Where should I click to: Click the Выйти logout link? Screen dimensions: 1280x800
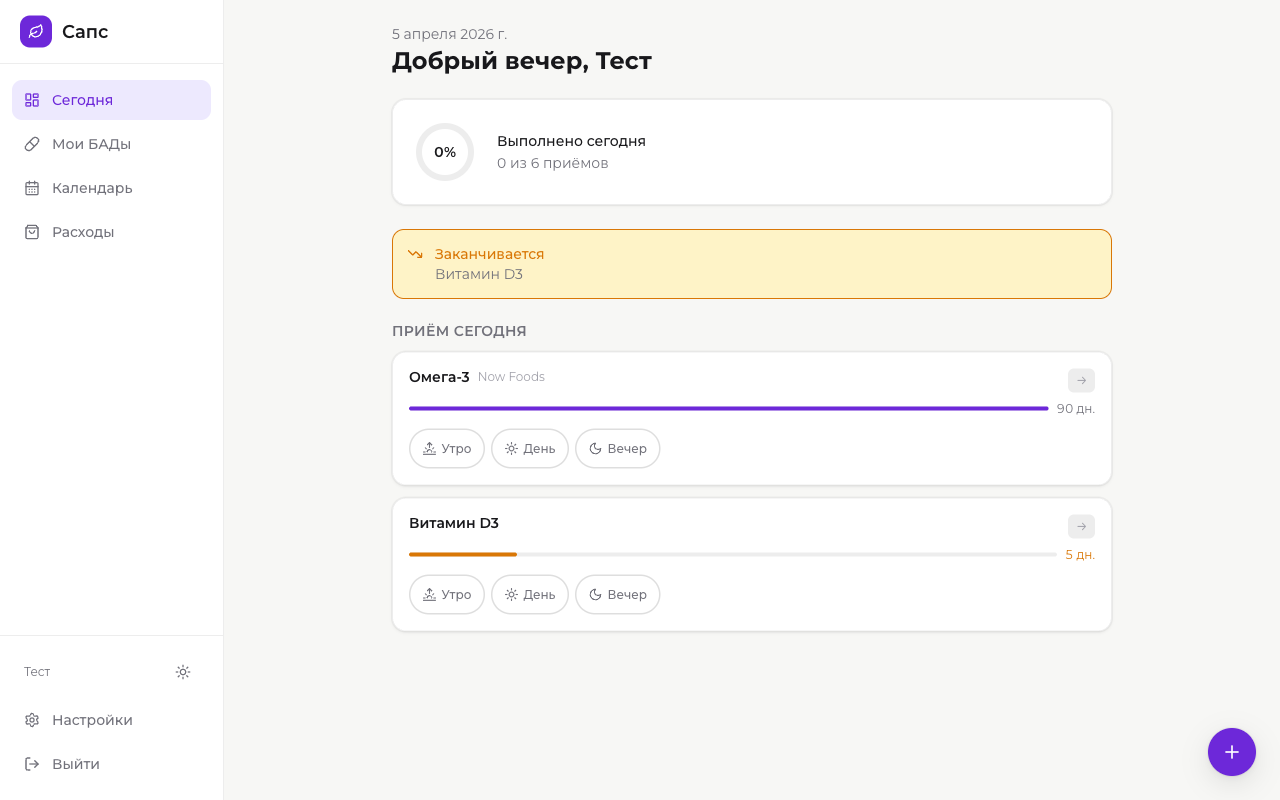(x=76, y=764)
